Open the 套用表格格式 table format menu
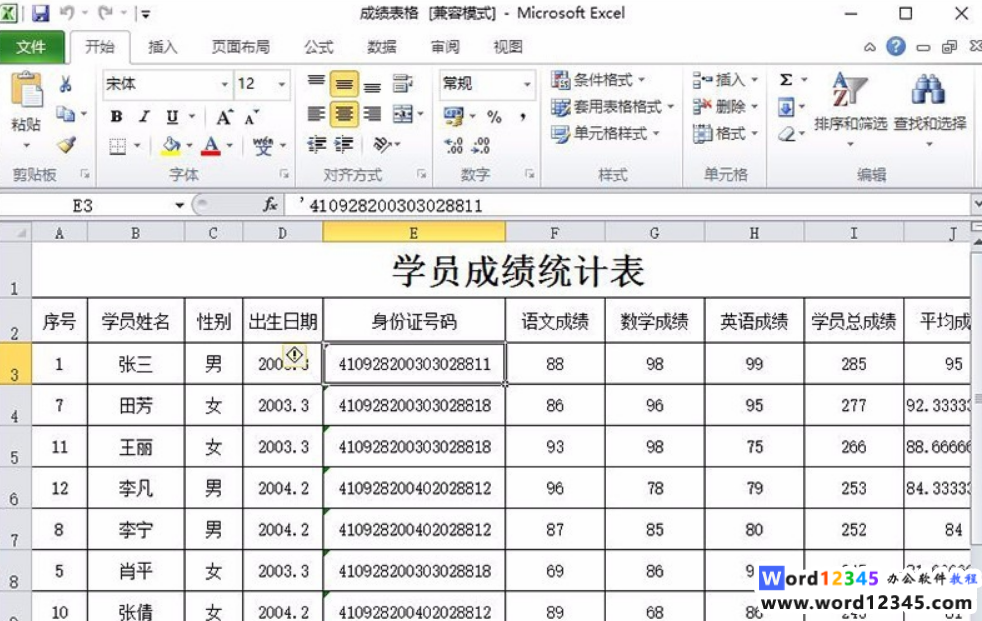 click(612, 106)
